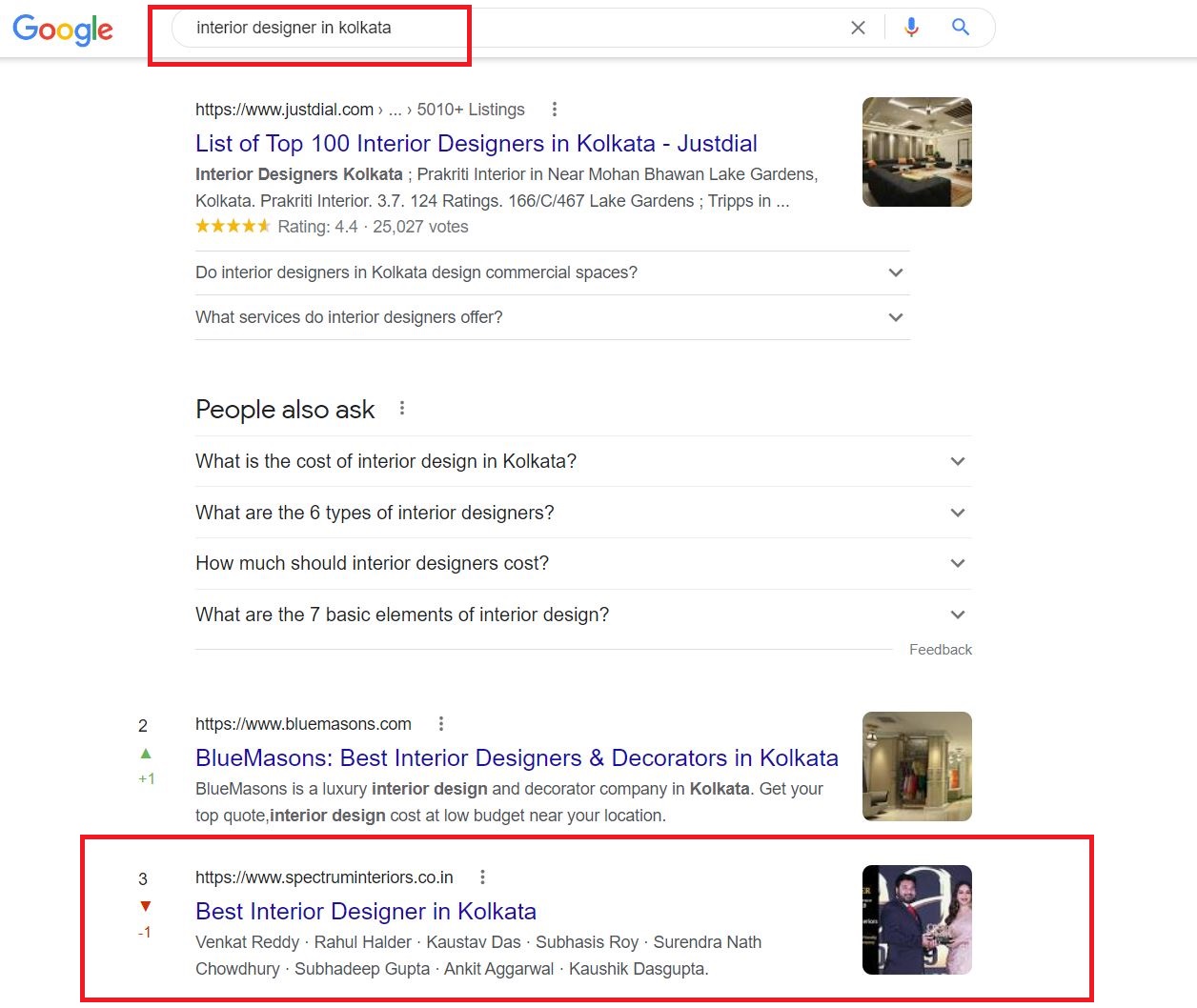Viewport: 1197px width, 1008px height.
Task: Open three-dot menu beside spectruminteriors.co.in URL
Action: (x=483, y=877)
